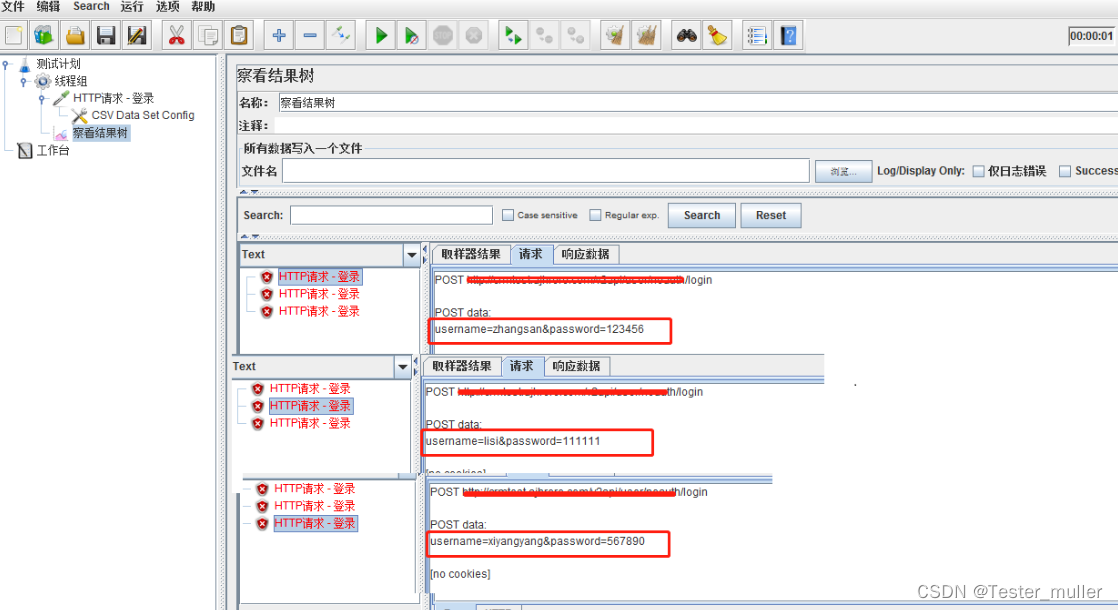Toggle the 仅日志错误 checkbox
Viewport: 1118px width, 610px height.
979,171
